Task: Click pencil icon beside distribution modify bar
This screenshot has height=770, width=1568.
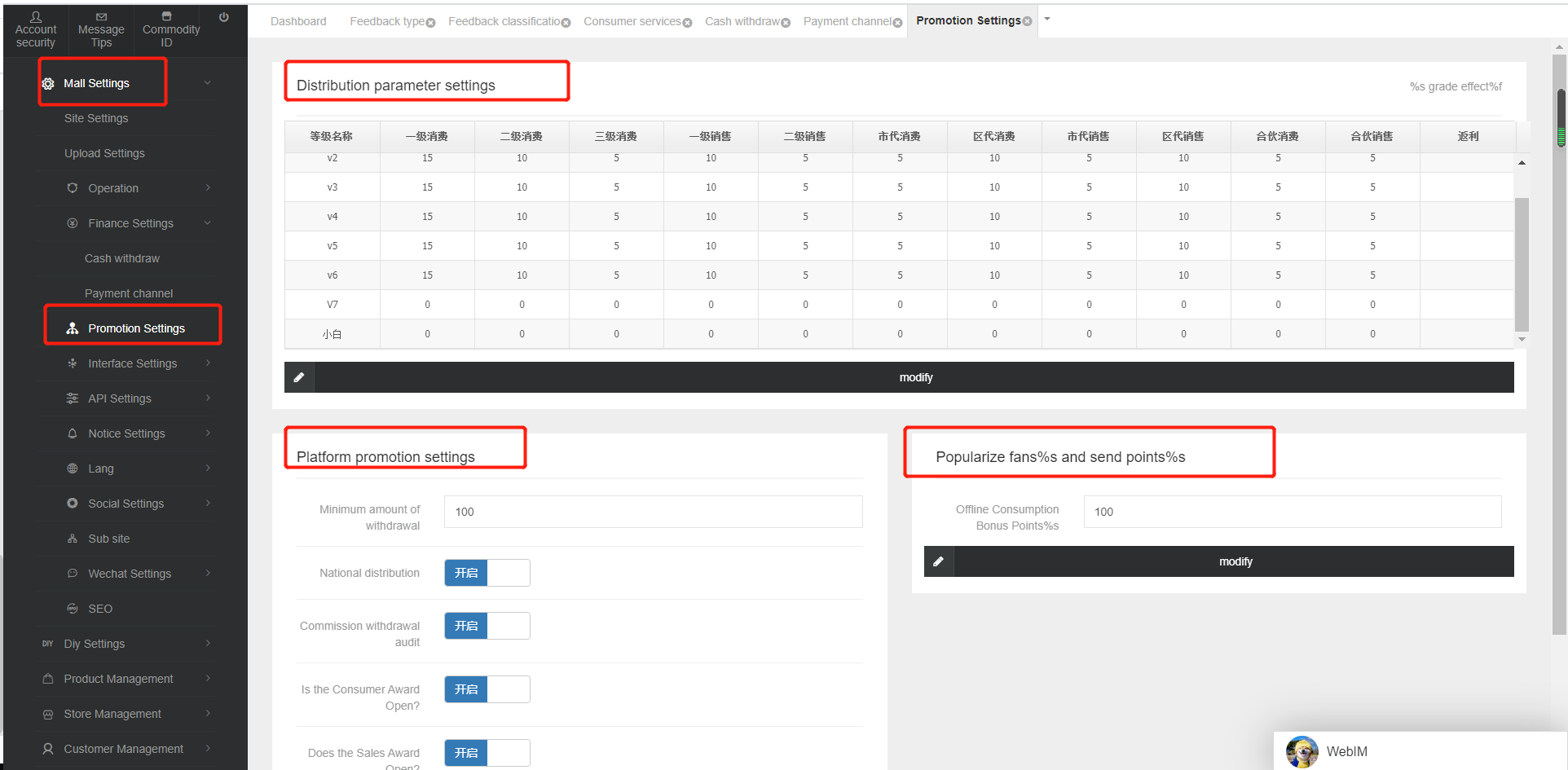Action: click(299, 377)
